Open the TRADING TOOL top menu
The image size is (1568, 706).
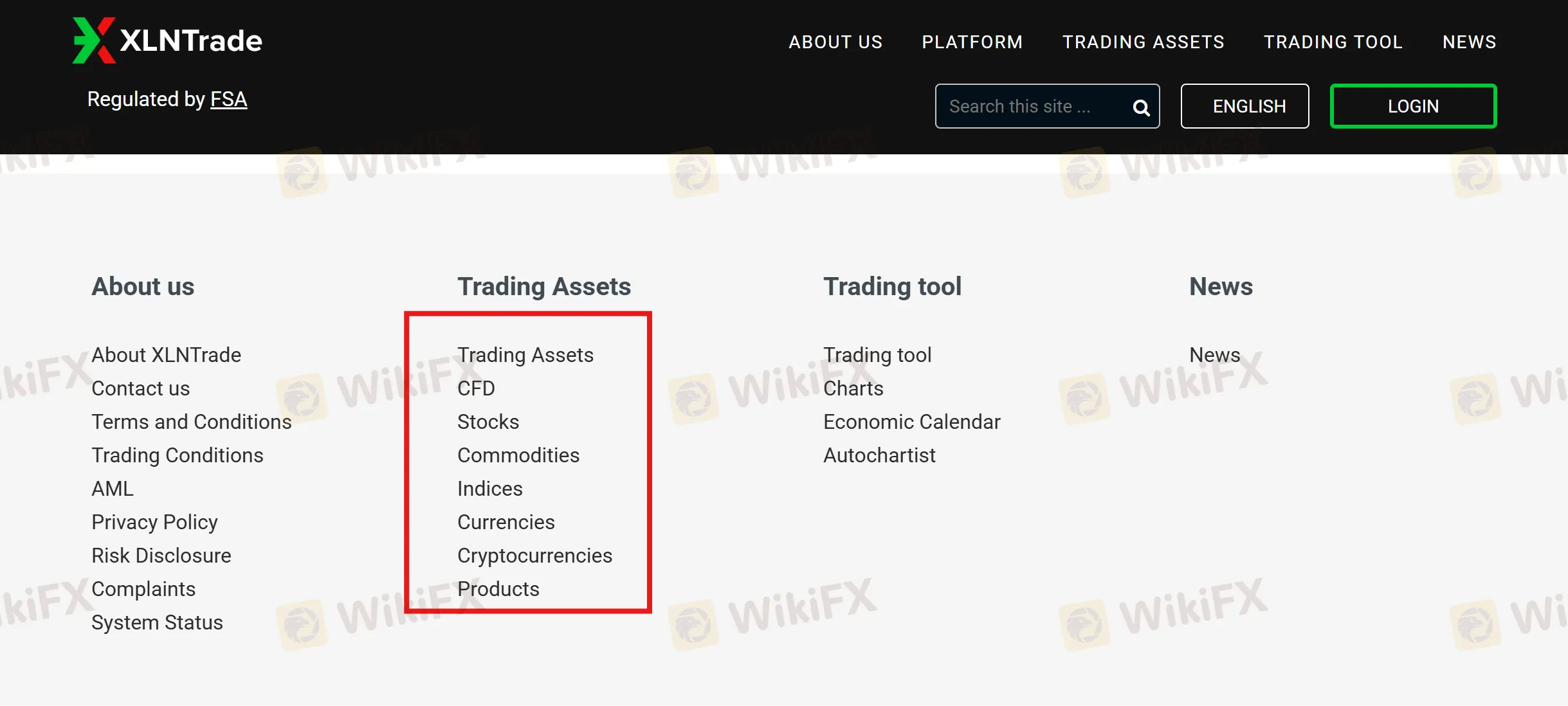1333,42
